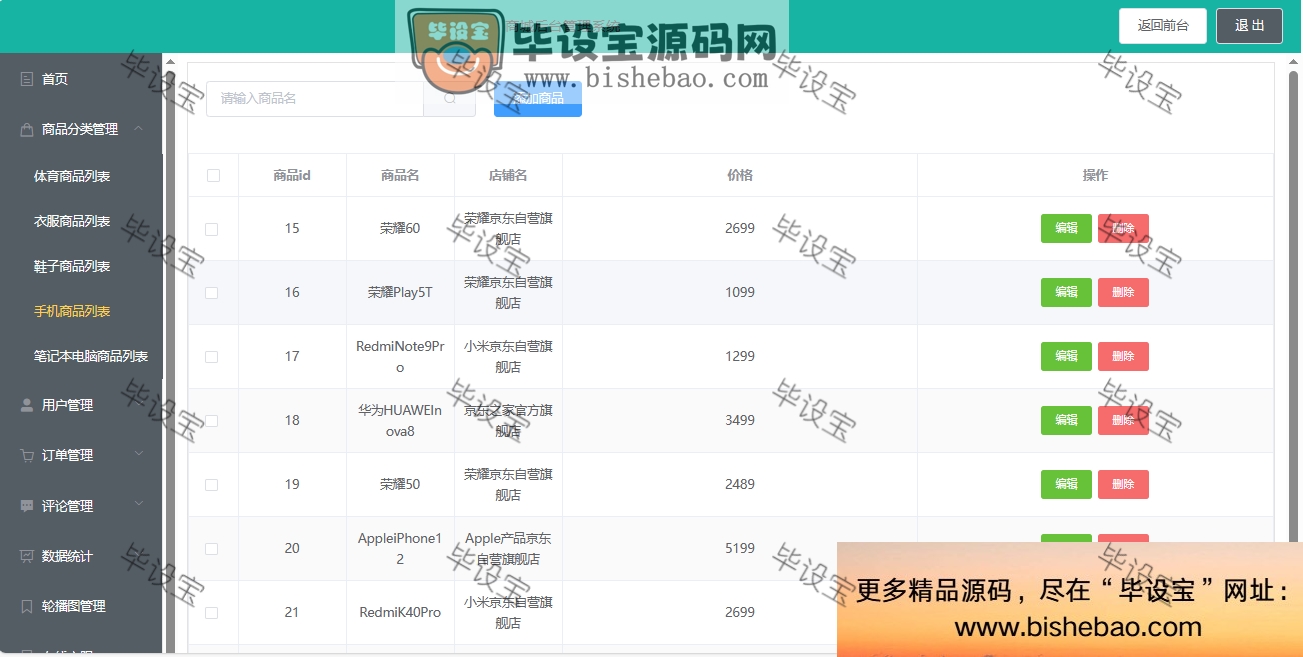
Task: Open the highlighted 手机商品列表 item
Action: pos(72,311)
